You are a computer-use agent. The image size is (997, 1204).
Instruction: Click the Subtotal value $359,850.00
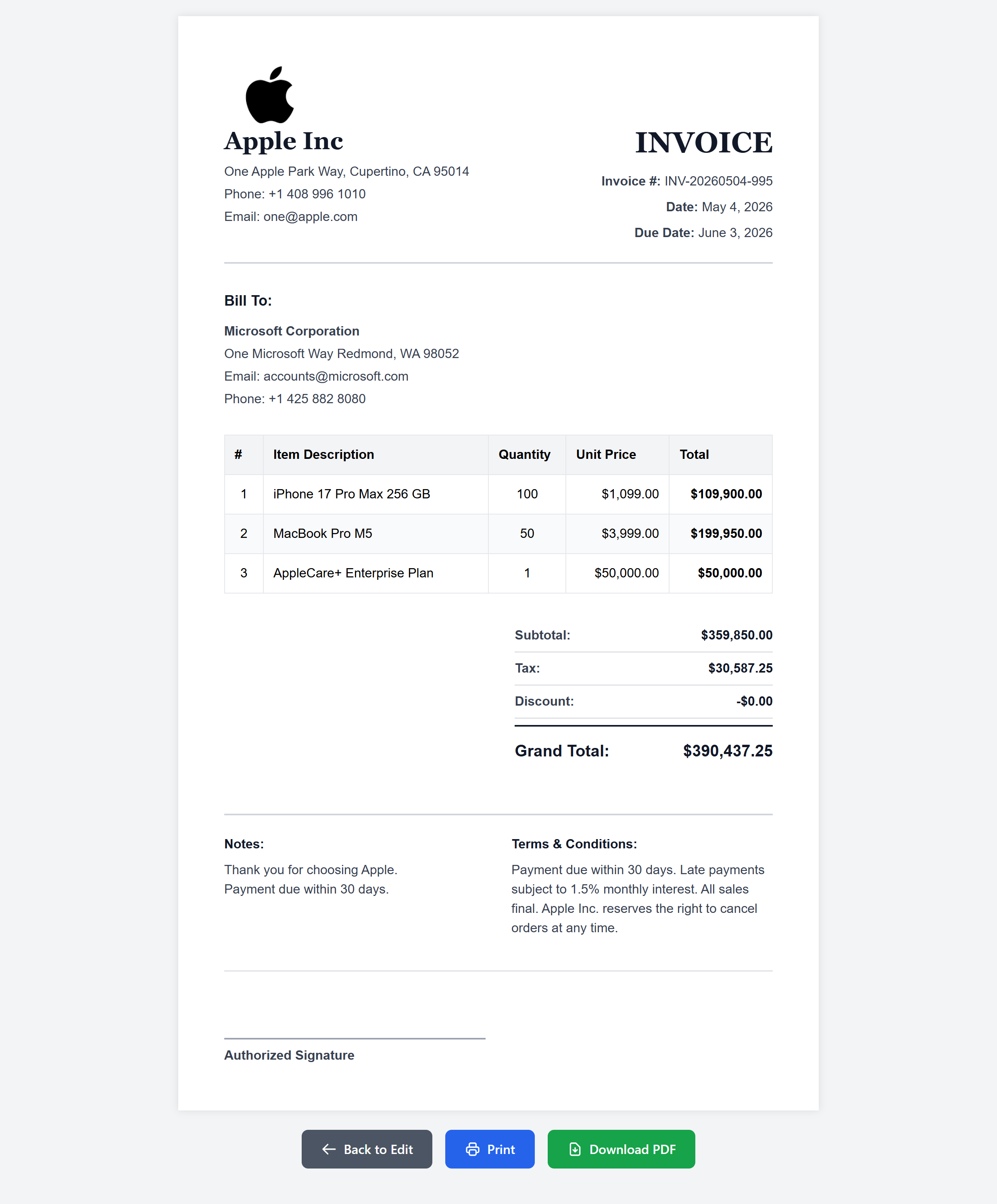click(736, 635)
